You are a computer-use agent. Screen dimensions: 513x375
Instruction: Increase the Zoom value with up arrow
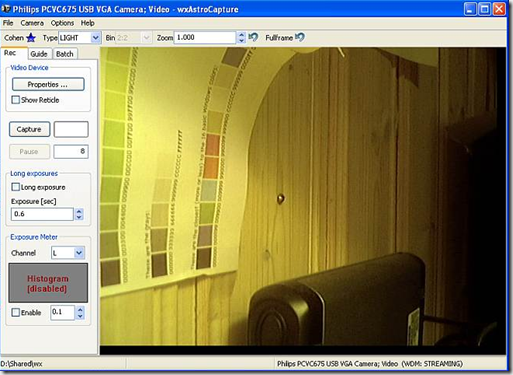242,34
